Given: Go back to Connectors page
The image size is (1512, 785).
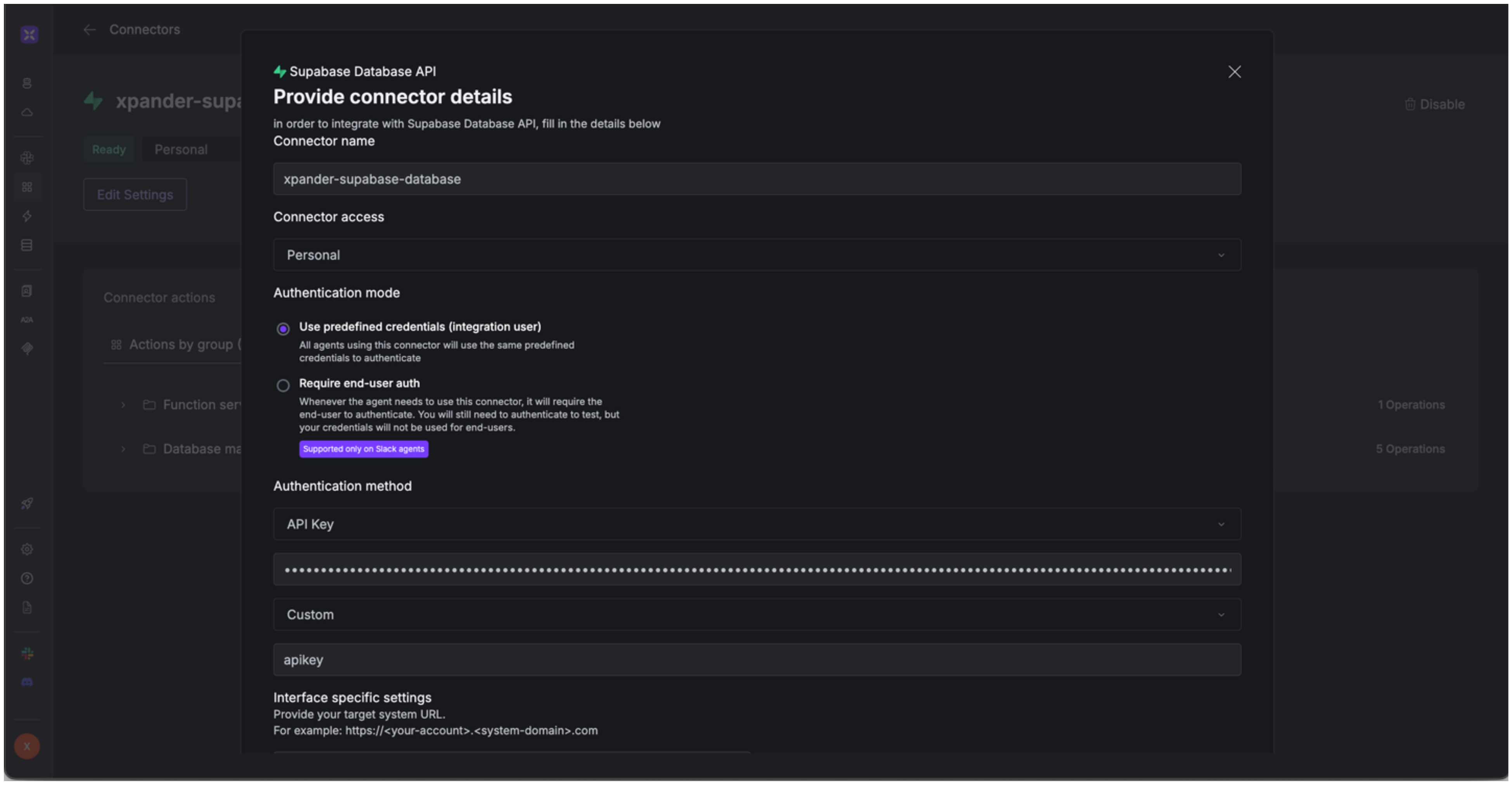Looking at the screenshot, I should 89,29.
